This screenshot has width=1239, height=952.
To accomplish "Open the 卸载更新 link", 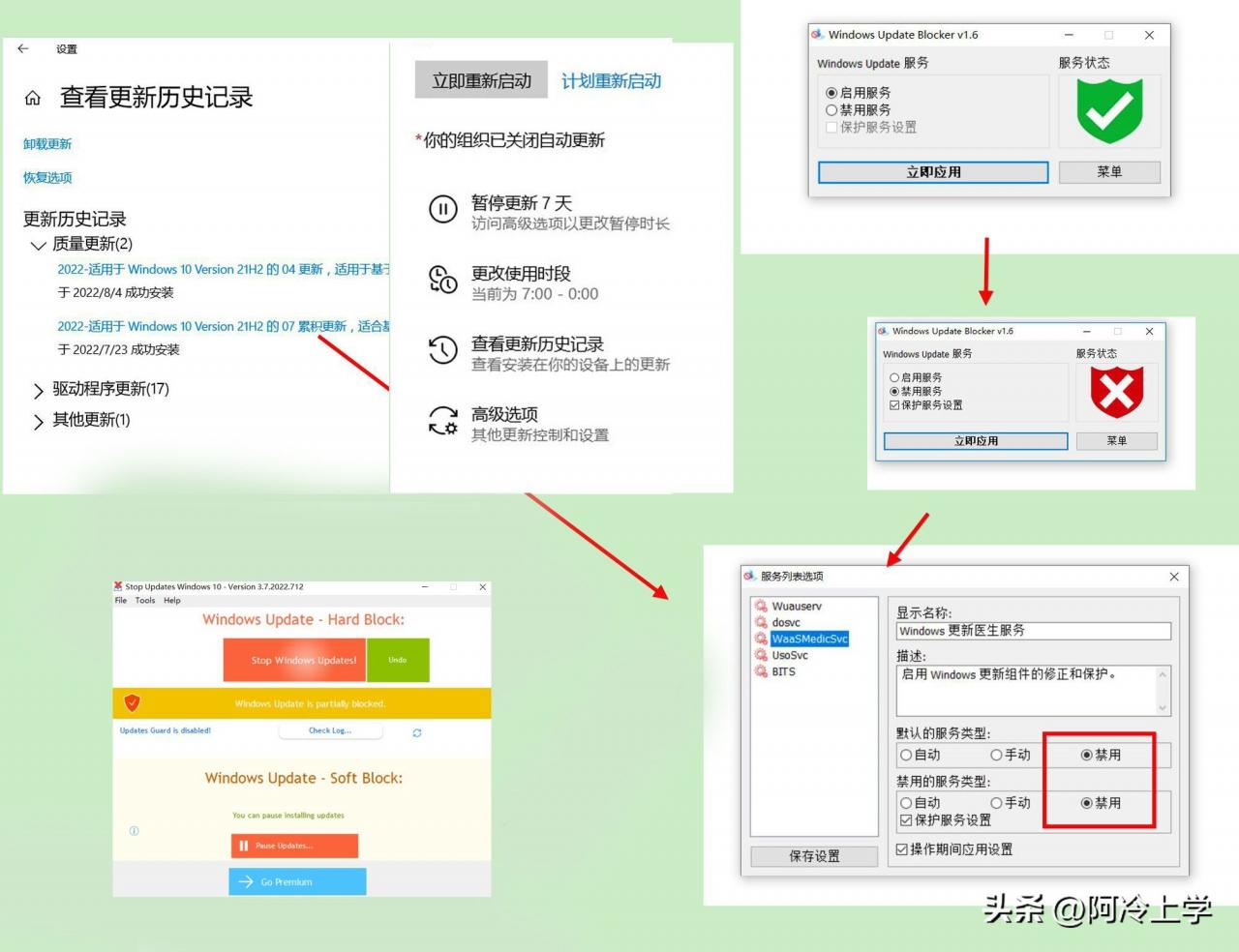I will [x=47, y=144].
